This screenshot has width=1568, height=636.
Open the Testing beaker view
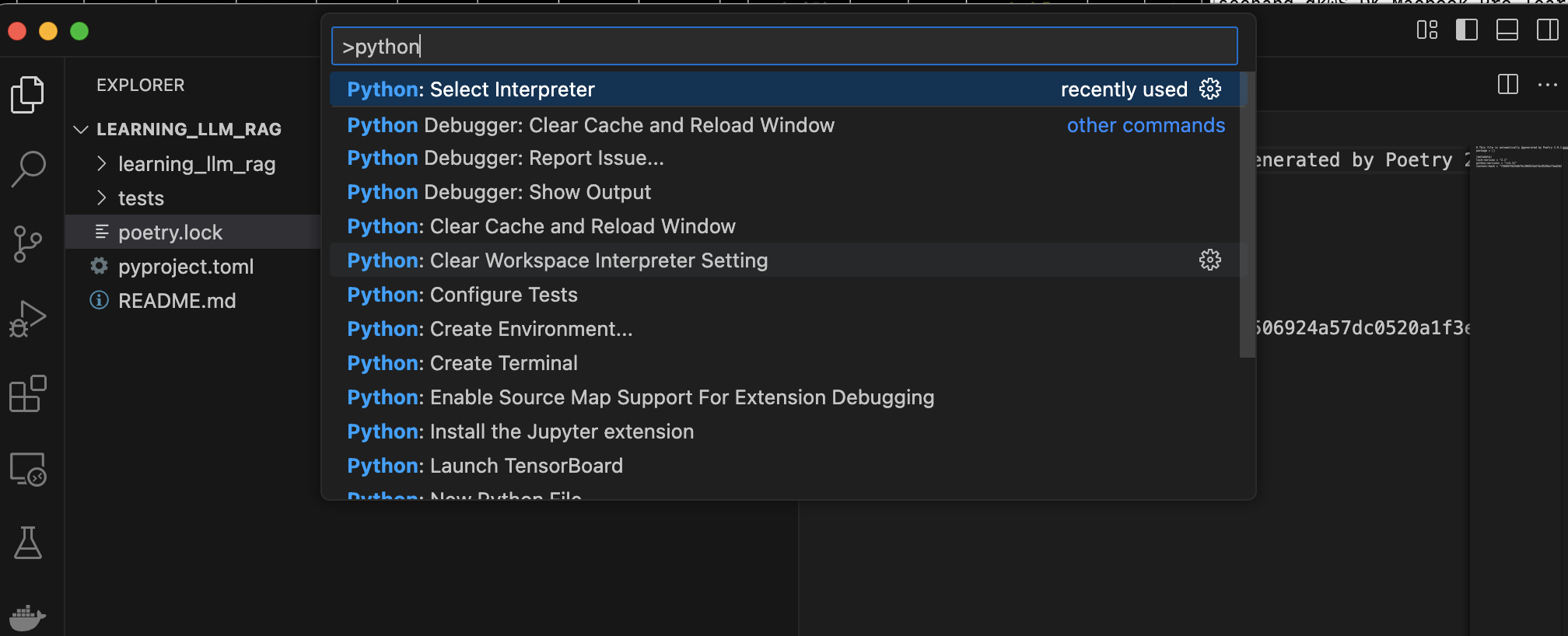pos(28,543)
